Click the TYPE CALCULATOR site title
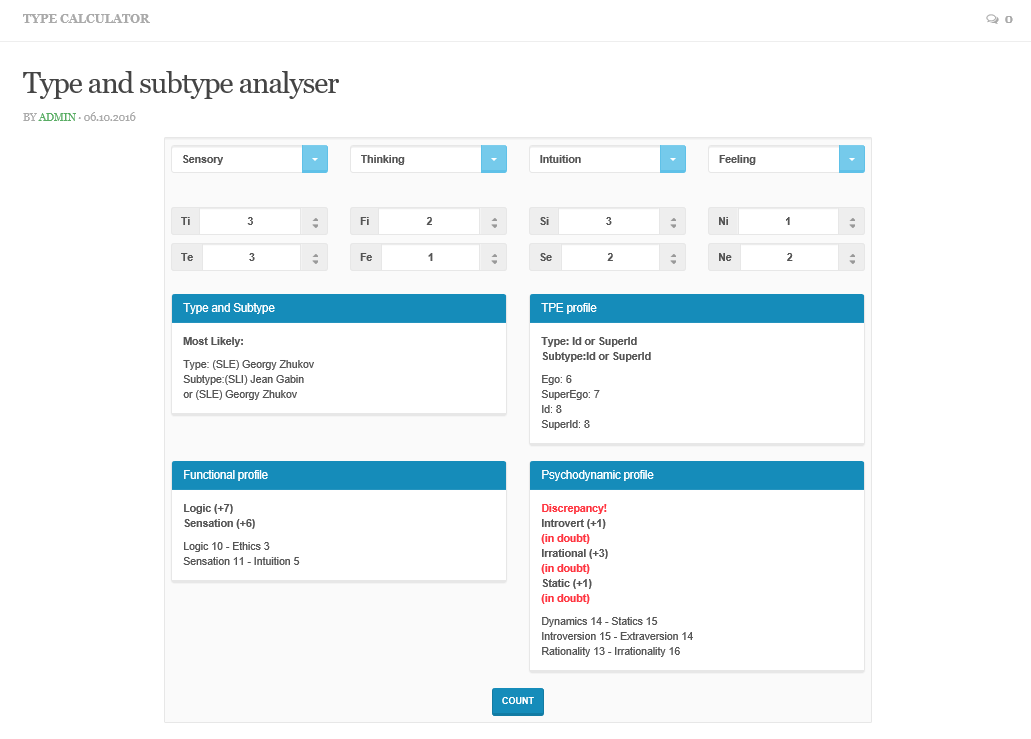This screenshot has width=1031, height=739. 86,18
